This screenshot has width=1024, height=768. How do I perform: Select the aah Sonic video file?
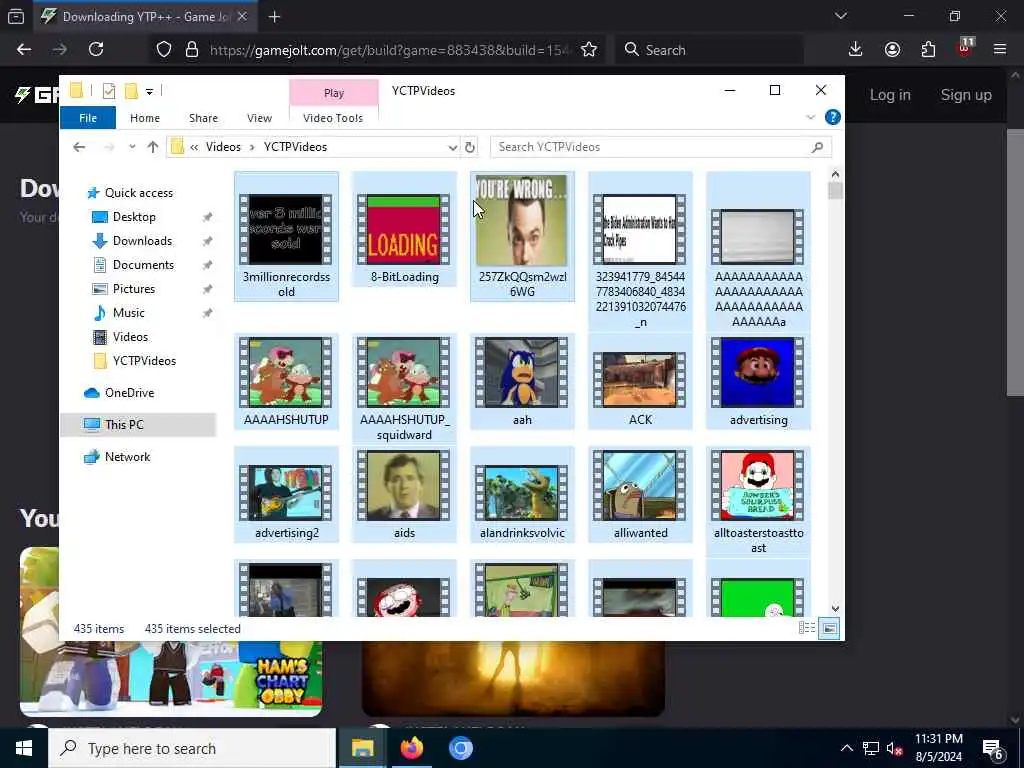(522, 381)
